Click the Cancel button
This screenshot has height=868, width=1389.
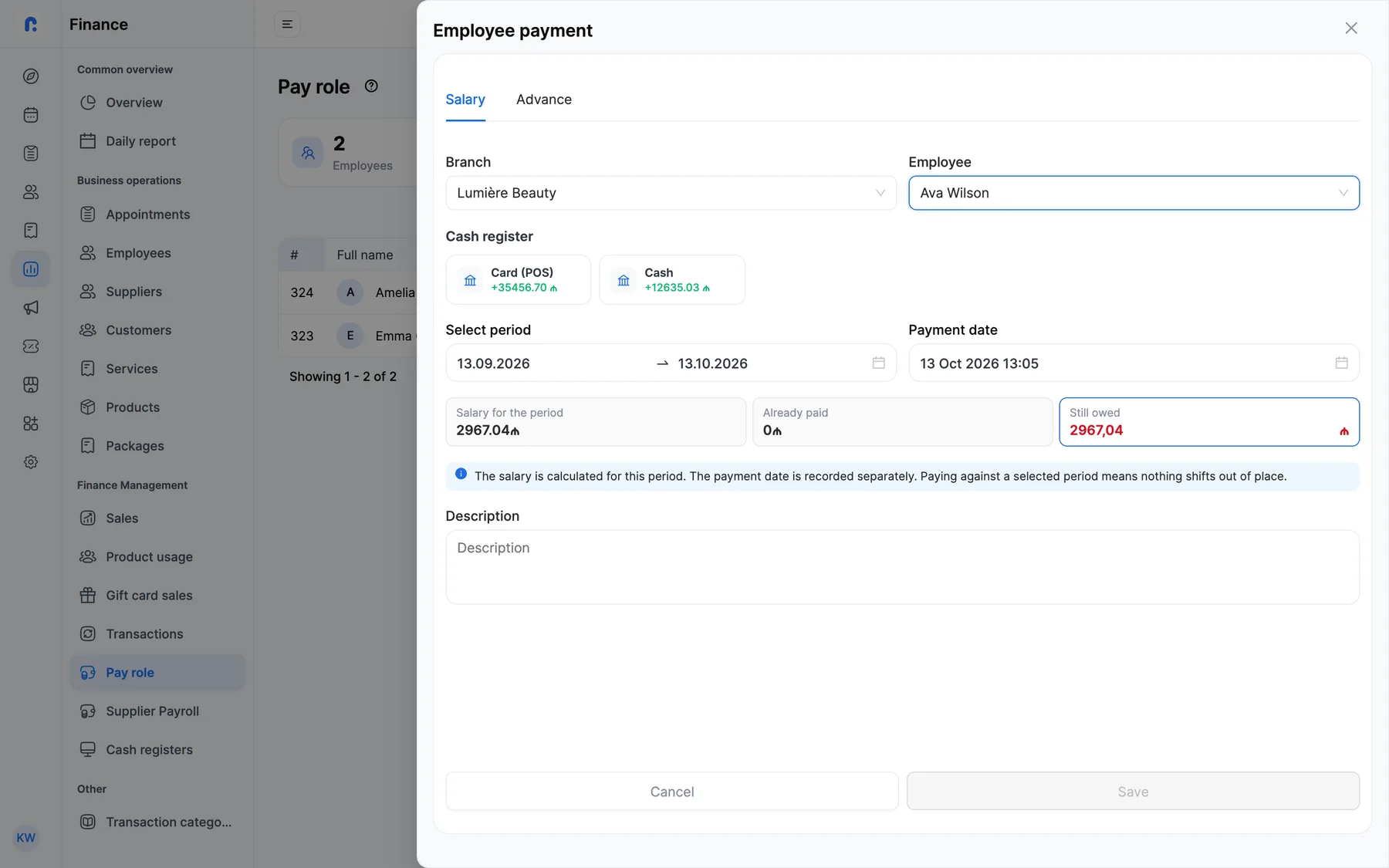(672, 792)
